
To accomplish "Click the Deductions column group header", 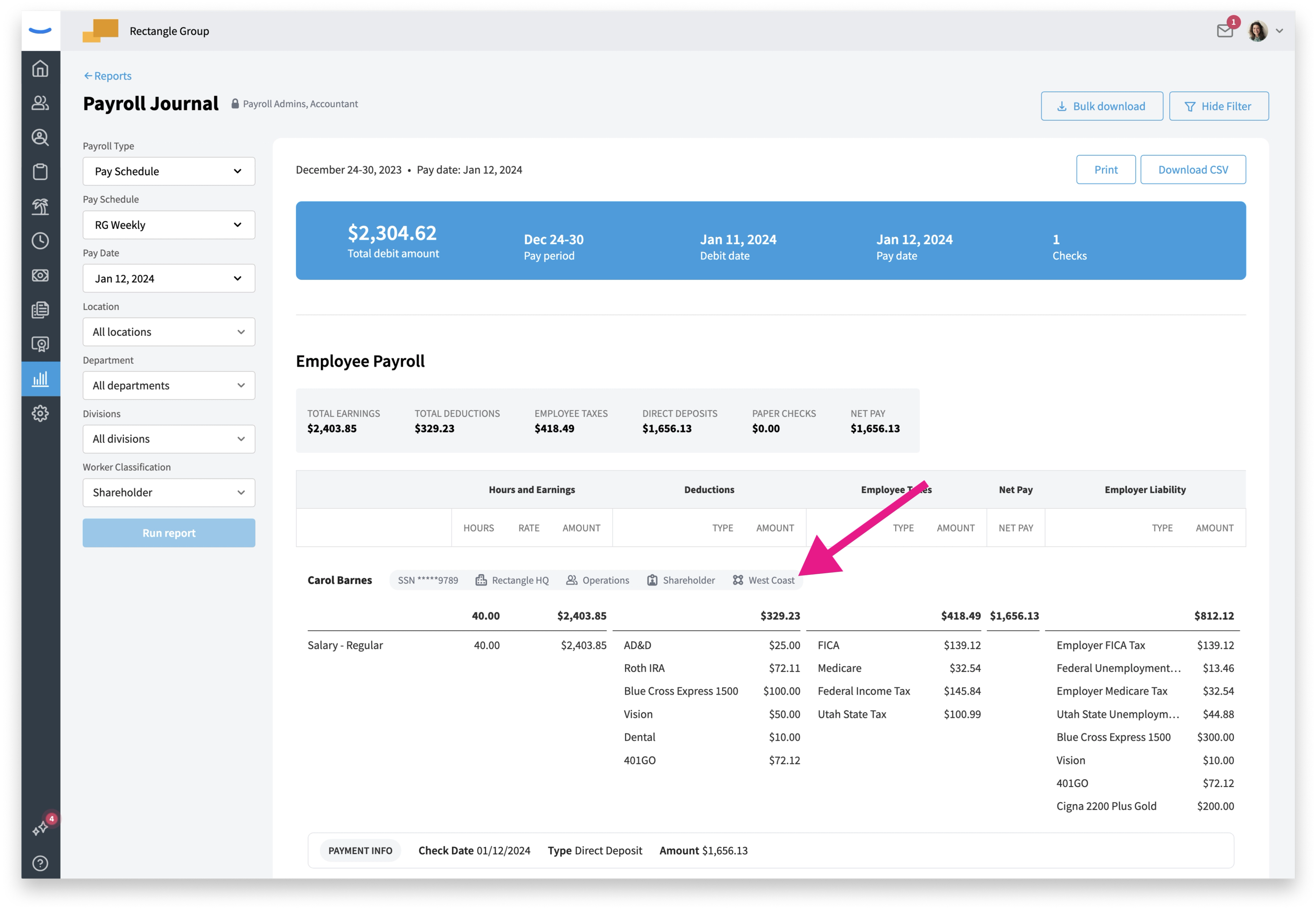I will tap(709, 489).
